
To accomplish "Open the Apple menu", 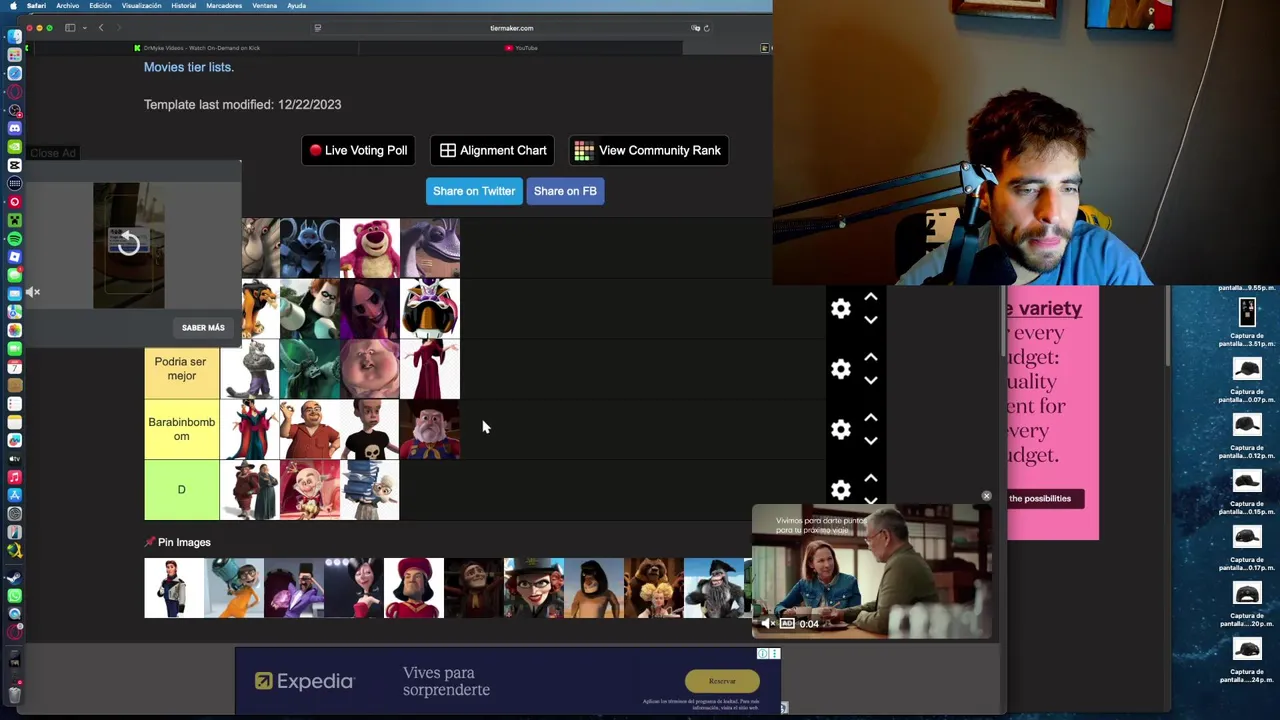I will pyautogui.click(x=13, y=6).
